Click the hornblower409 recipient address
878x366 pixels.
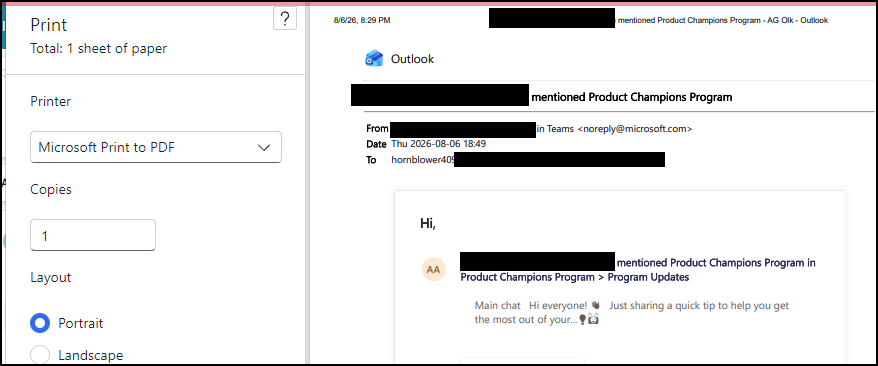423,160
